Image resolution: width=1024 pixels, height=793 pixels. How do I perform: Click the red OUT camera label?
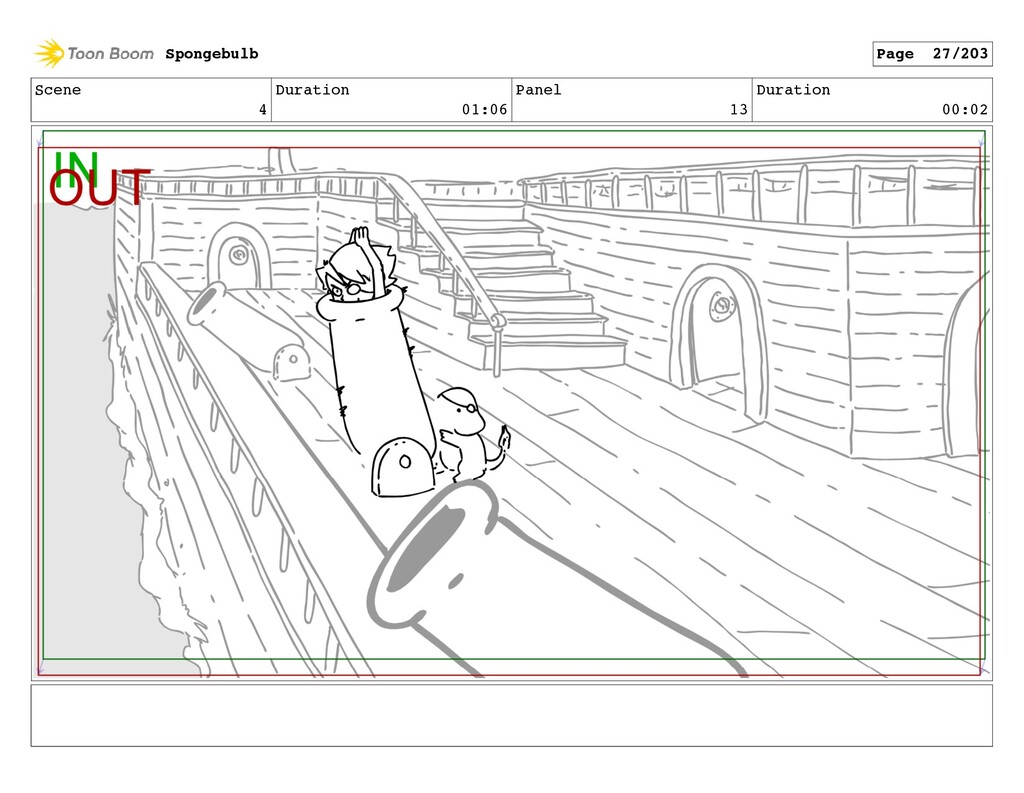click(x=99, y=187)
